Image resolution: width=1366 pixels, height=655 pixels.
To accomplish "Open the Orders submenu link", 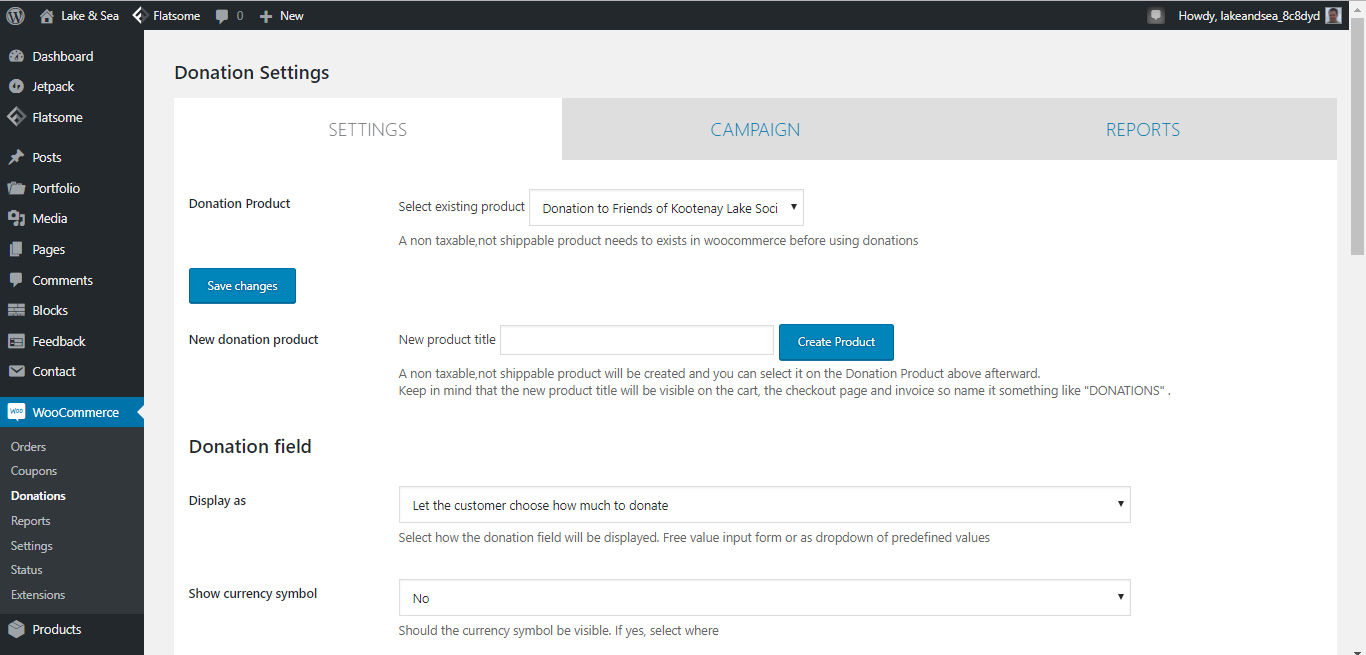I will [29, 447].
